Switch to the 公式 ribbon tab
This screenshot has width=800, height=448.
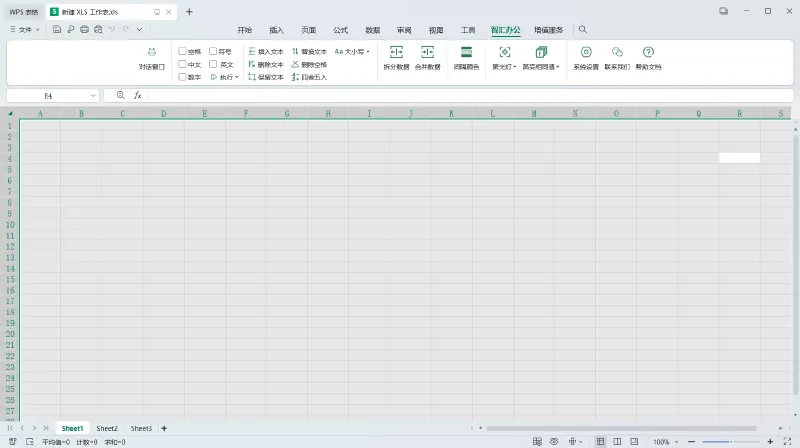point(340,30)
